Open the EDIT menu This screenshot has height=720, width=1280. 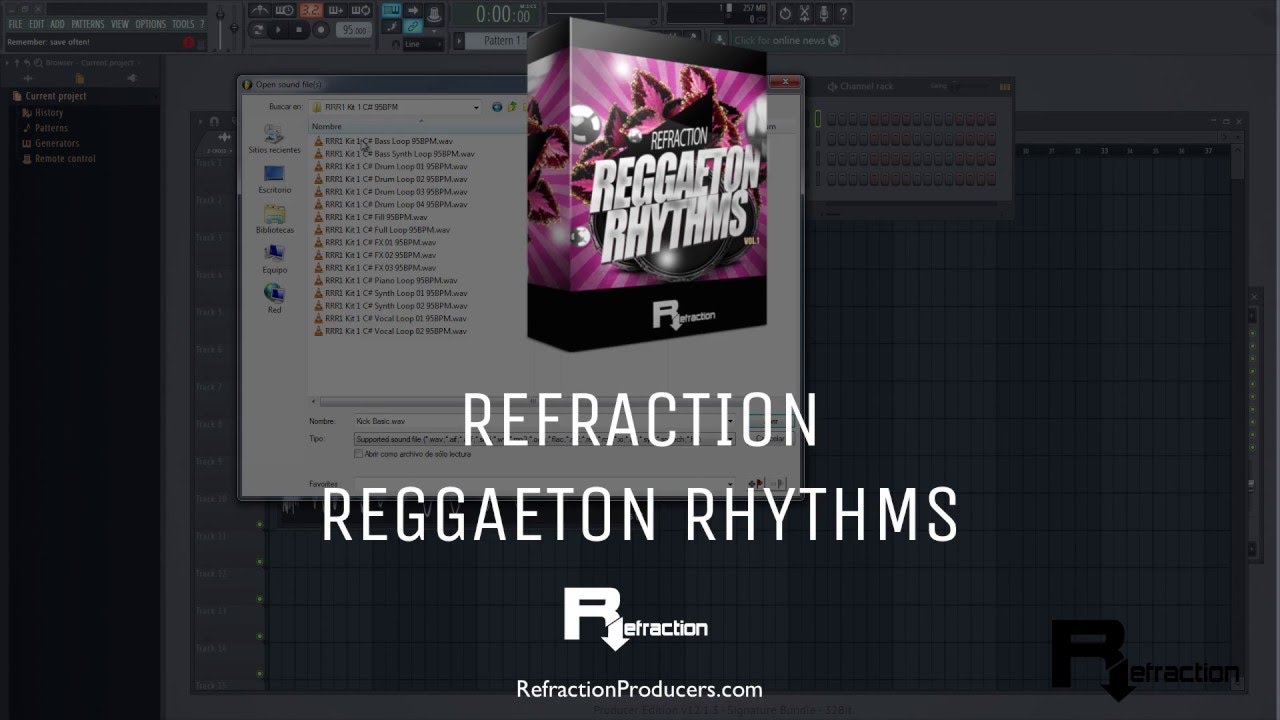click(x=36, y=24)
